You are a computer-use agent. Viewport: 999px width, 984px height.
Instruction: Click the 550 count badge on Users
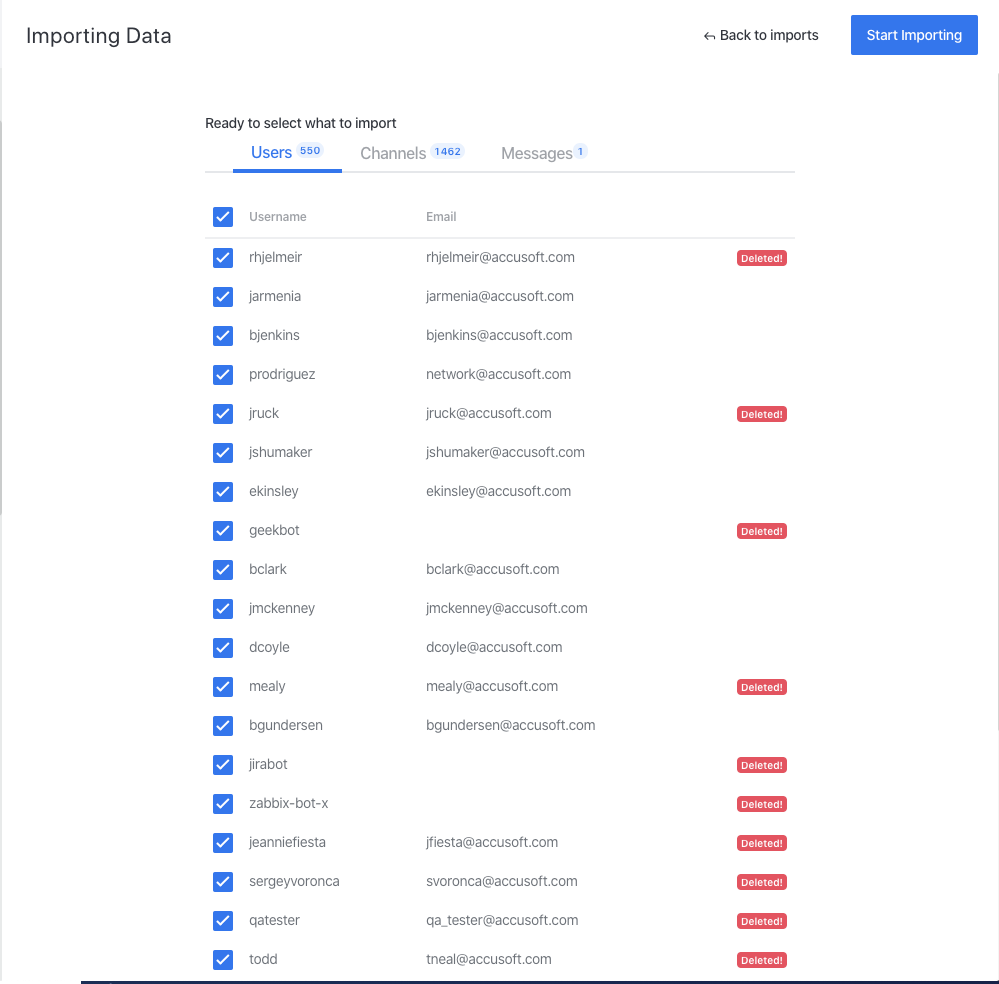310,151
